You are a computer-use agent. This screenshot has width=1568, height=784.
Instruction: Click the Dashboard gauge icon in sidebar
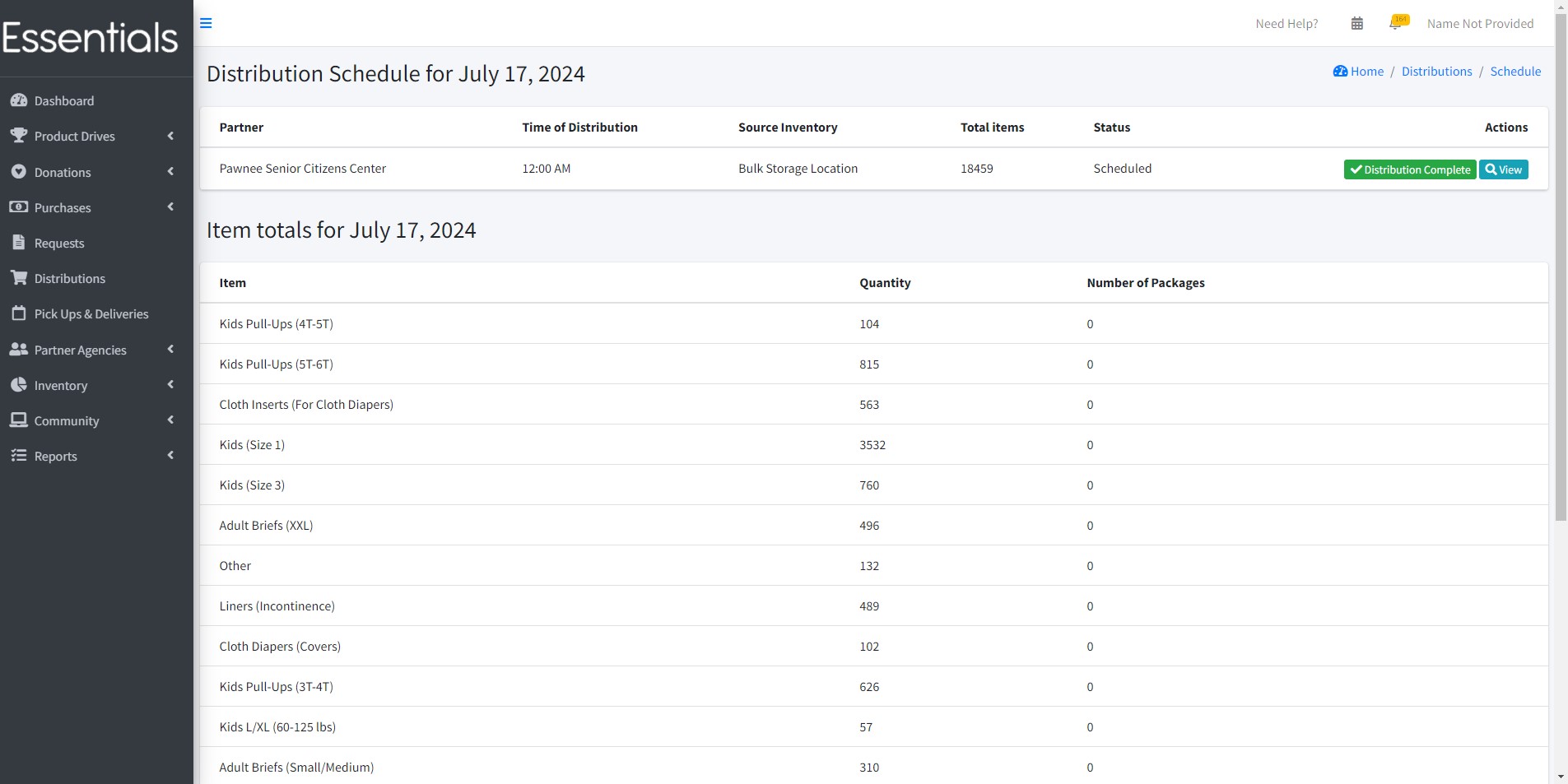[x=19, y=100]
